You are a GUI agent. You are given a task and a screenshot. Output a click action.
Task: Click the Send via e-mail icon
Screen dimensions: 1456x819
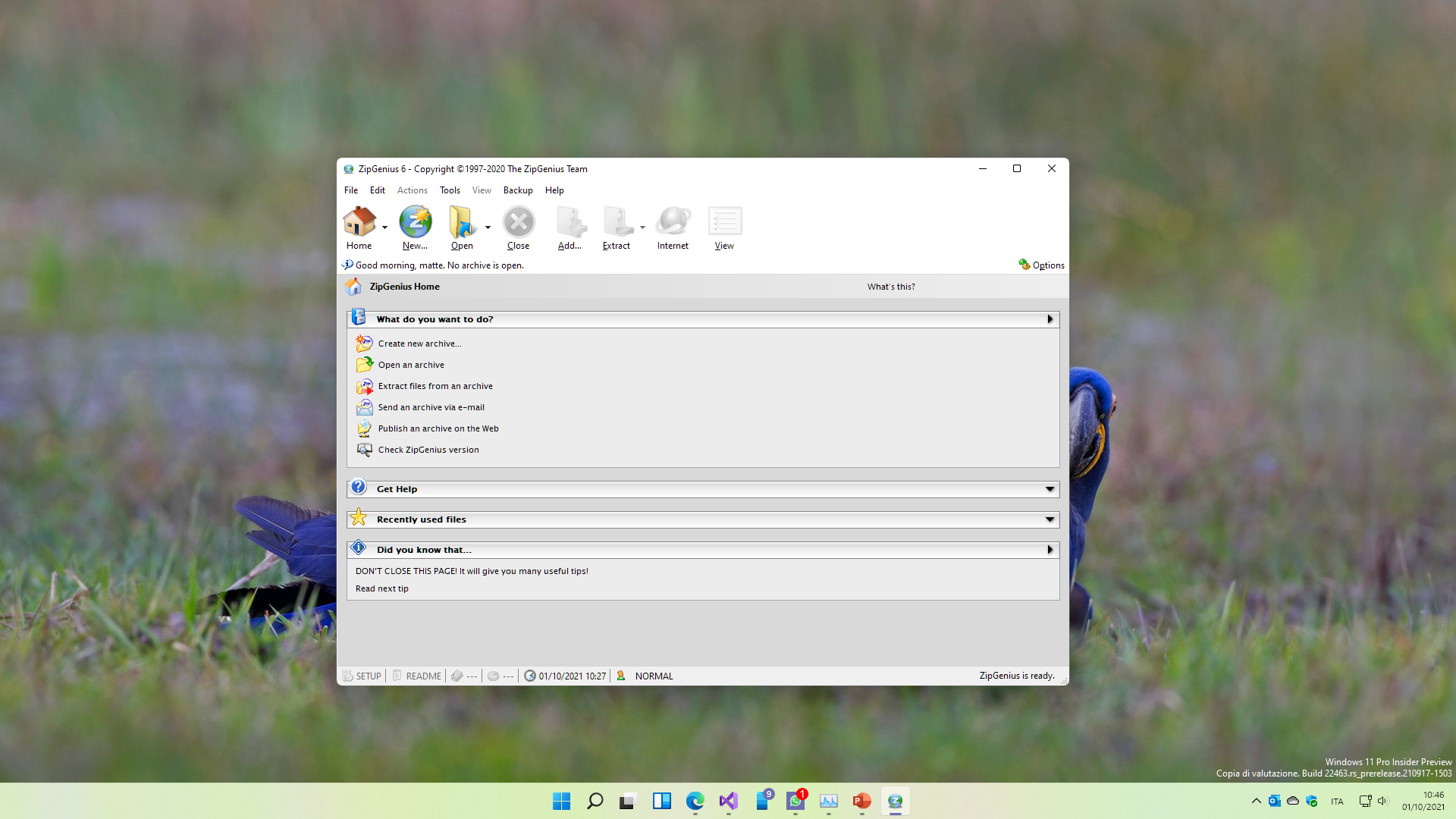pos(365,407)
